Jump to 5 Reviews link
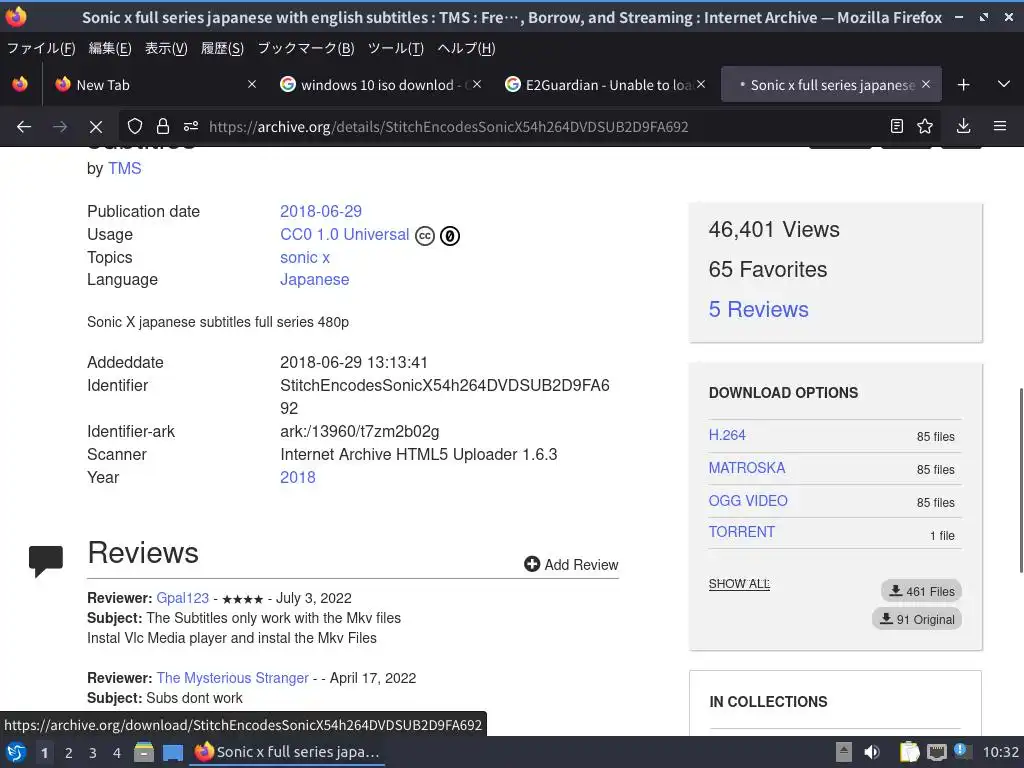The width and height of the screenshot is (1024, 768). (x=758, y=310)
